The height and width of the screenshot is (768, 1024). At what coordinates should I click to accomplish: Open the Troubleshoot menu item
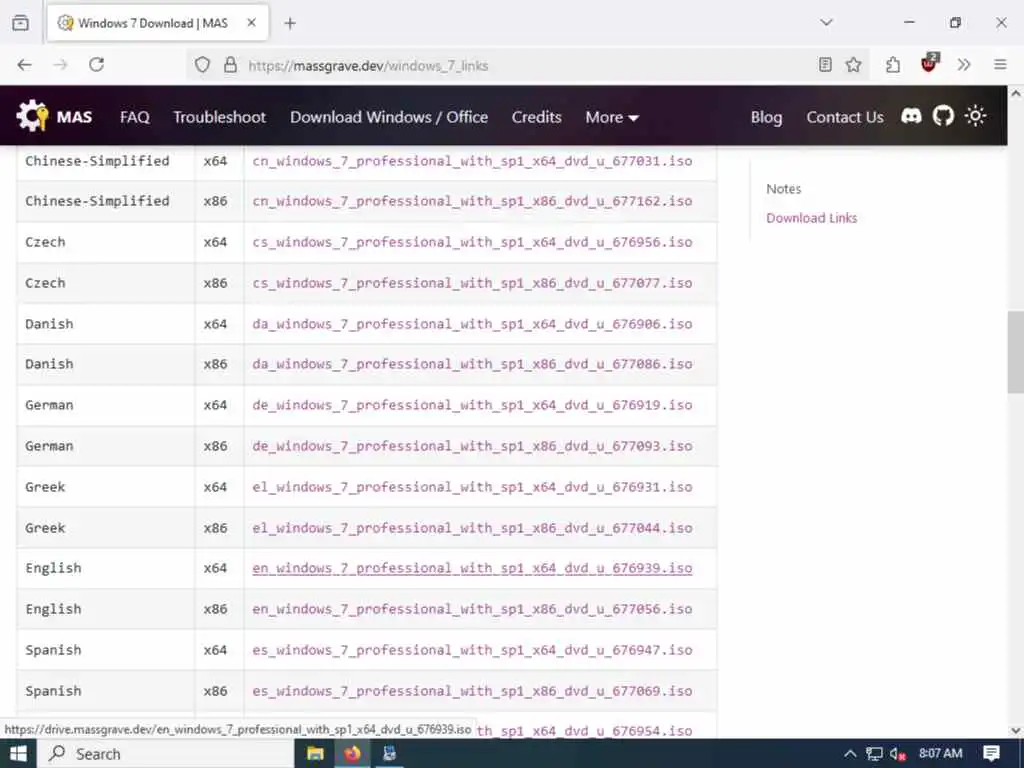click(219, 117)
